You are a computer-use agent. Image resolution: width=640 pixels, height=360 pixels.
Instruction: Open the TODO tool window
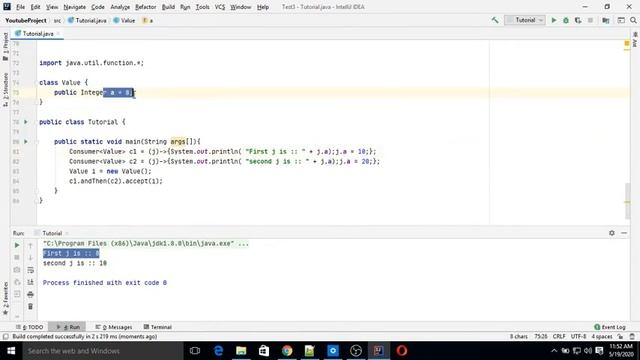click(29, 327)
